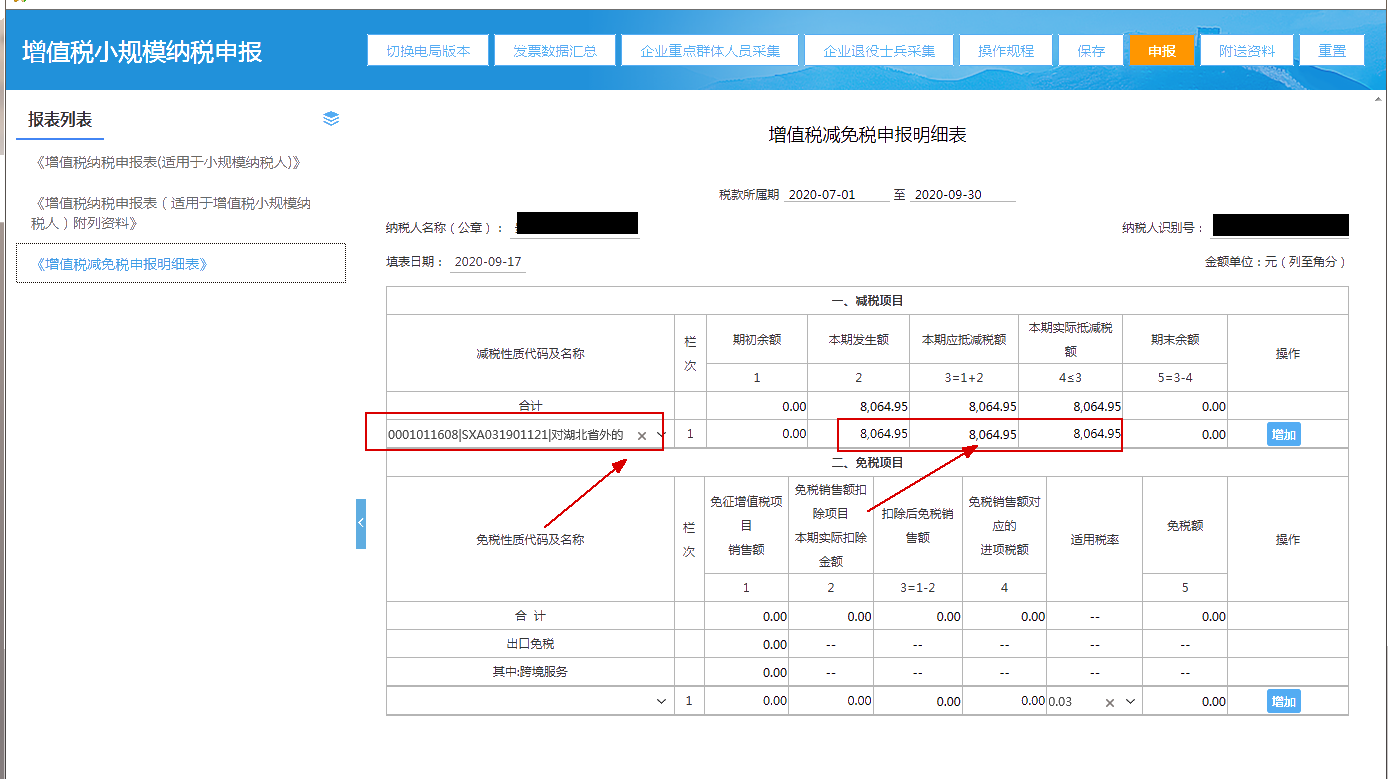
Task: Click the 金额单位：元（列至角分） label
Action: pos(1277,262)
